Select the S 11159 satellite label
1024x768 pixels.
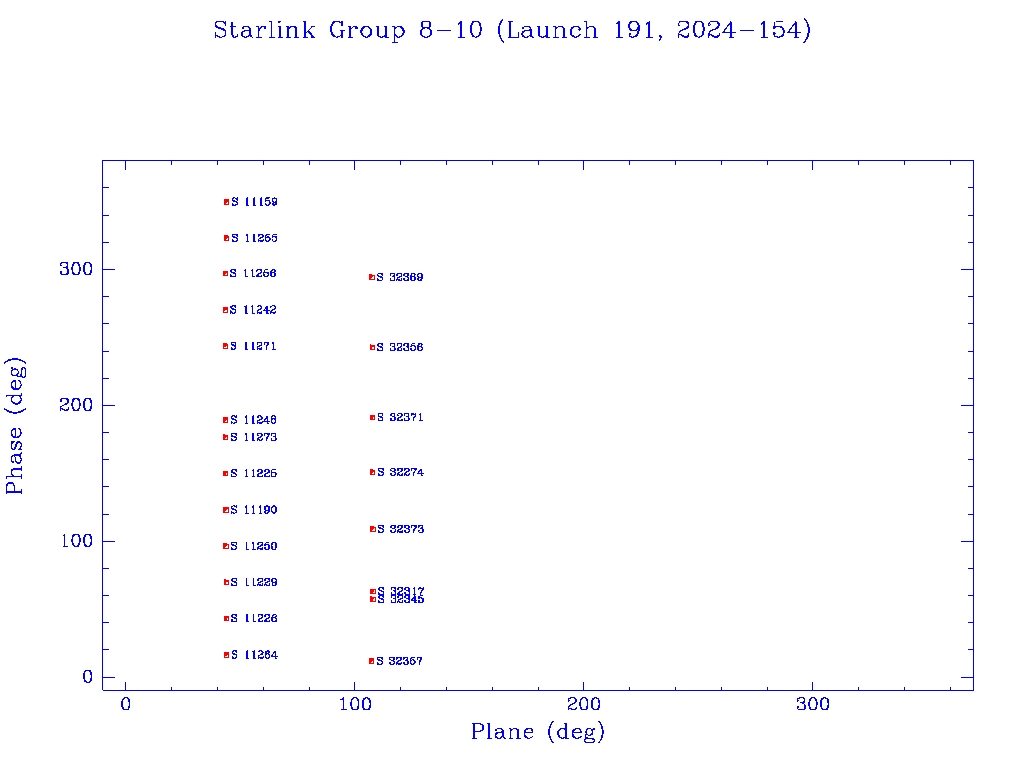click(x=254, y=202)
